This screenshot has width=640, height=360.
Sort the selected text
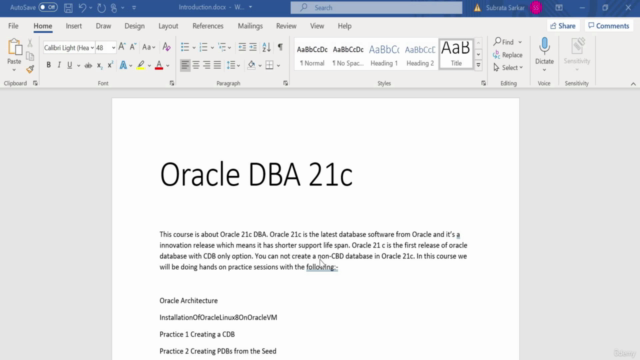267,47
